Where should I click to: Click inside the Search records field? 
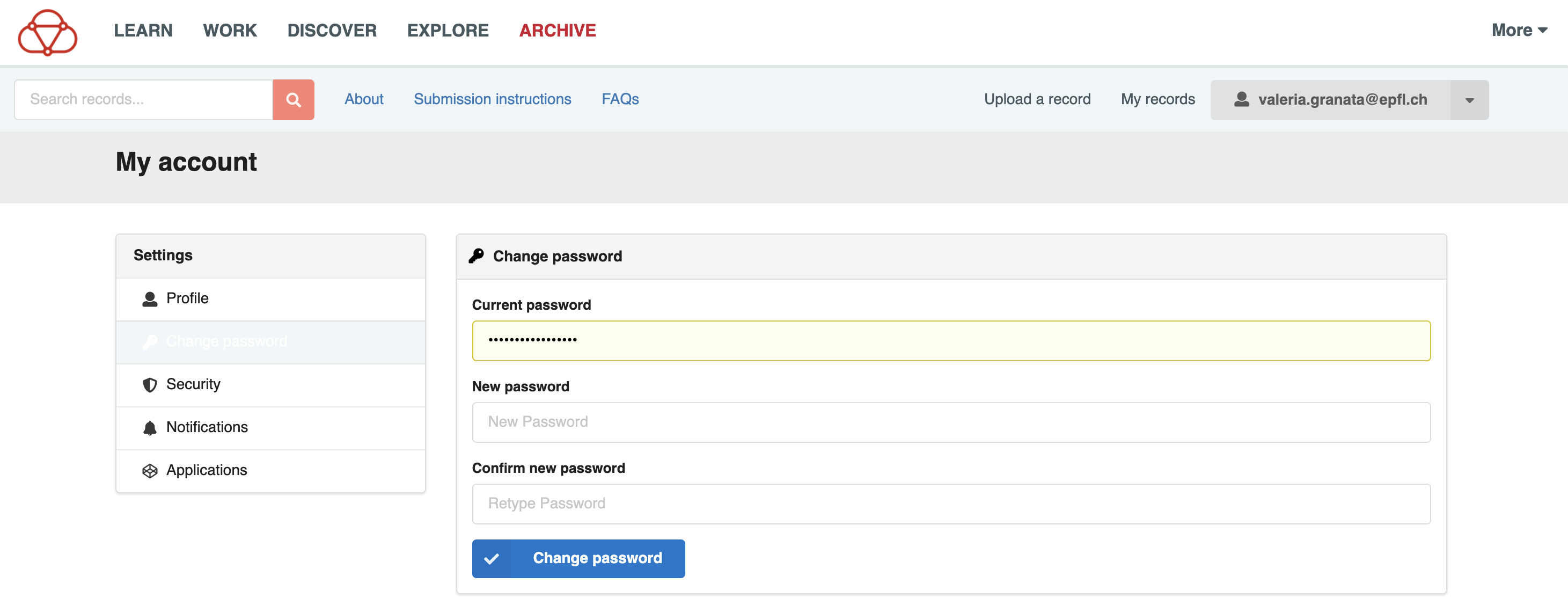[144, 100]
